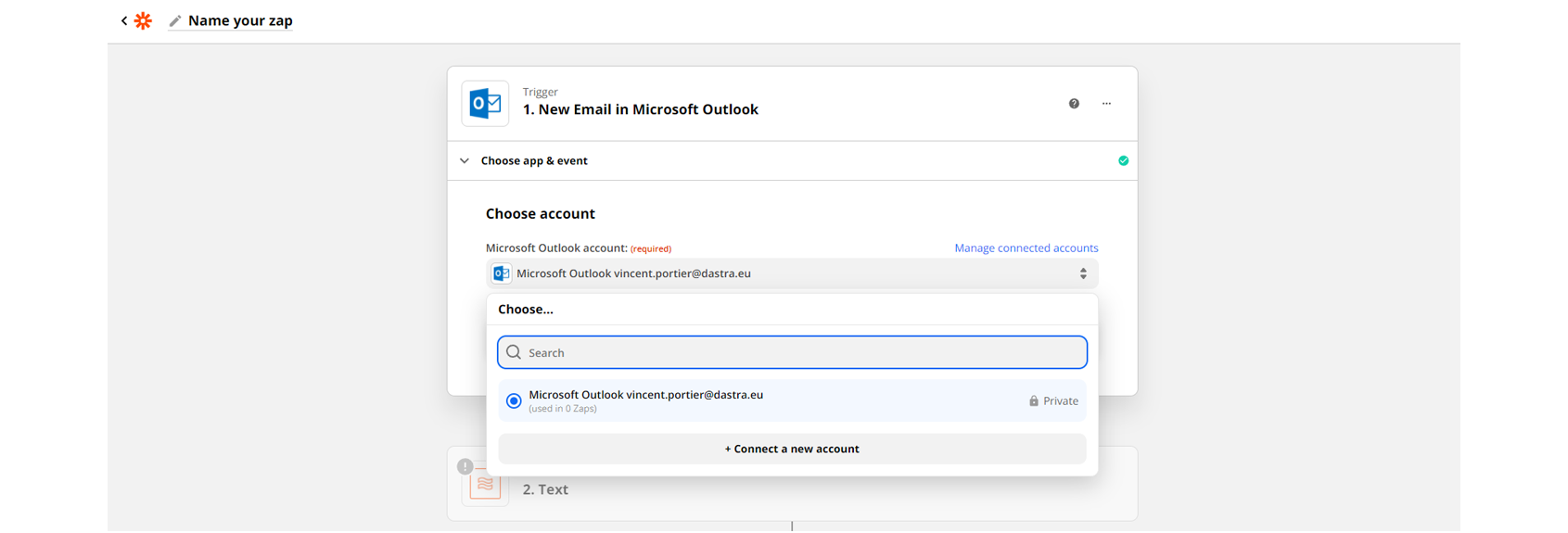Click the warning icon on step 2
Image resolution: width=1568 pixels, height=533 pixels.
coord(465,466)
